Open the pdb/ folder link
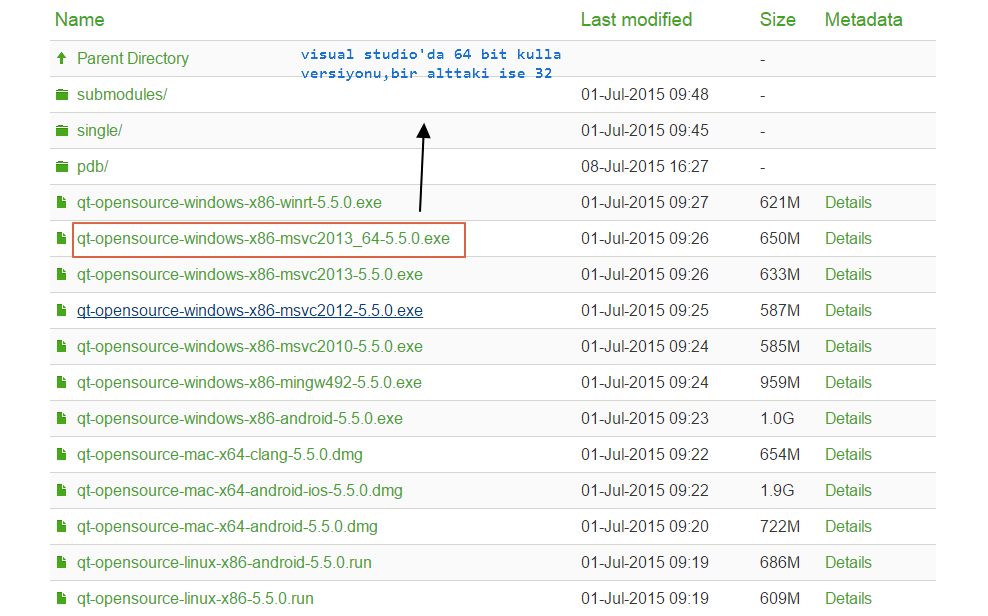This screenshot has height=616, width=988. 93,166
